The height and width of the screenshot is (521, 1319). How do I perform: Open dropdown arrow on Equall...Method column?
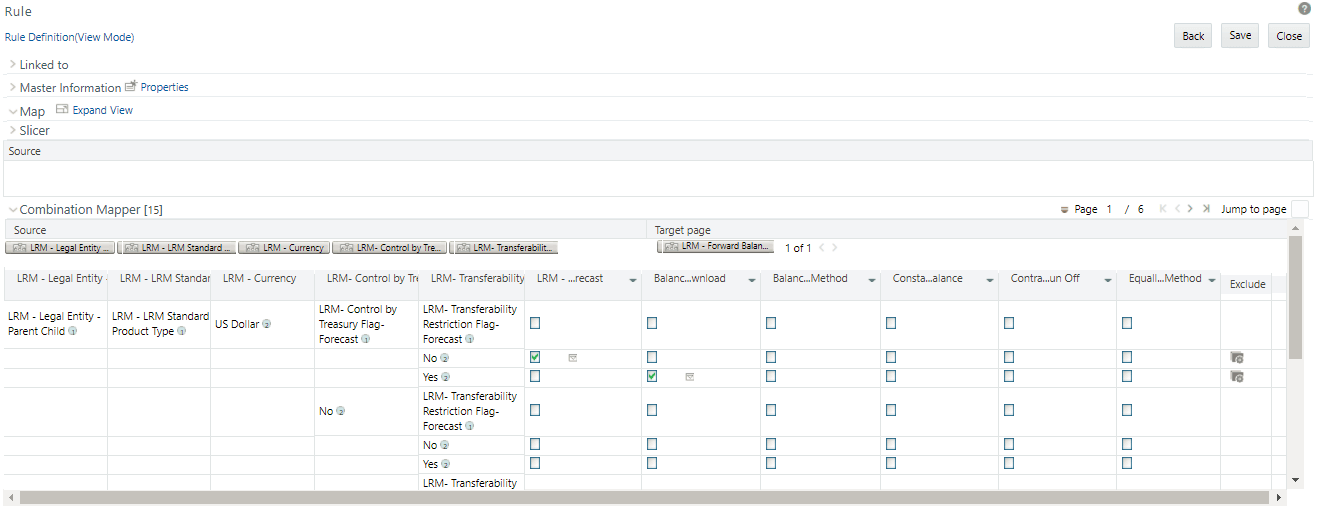pyautogui.click(x=1212, y=280)
